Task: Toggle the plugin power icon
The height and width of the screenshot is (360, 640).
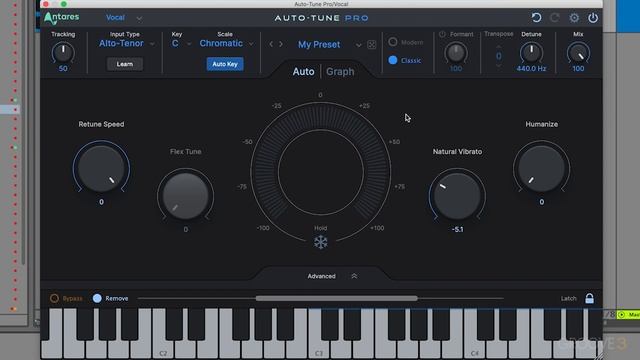Action: click(x=593, y=18)
